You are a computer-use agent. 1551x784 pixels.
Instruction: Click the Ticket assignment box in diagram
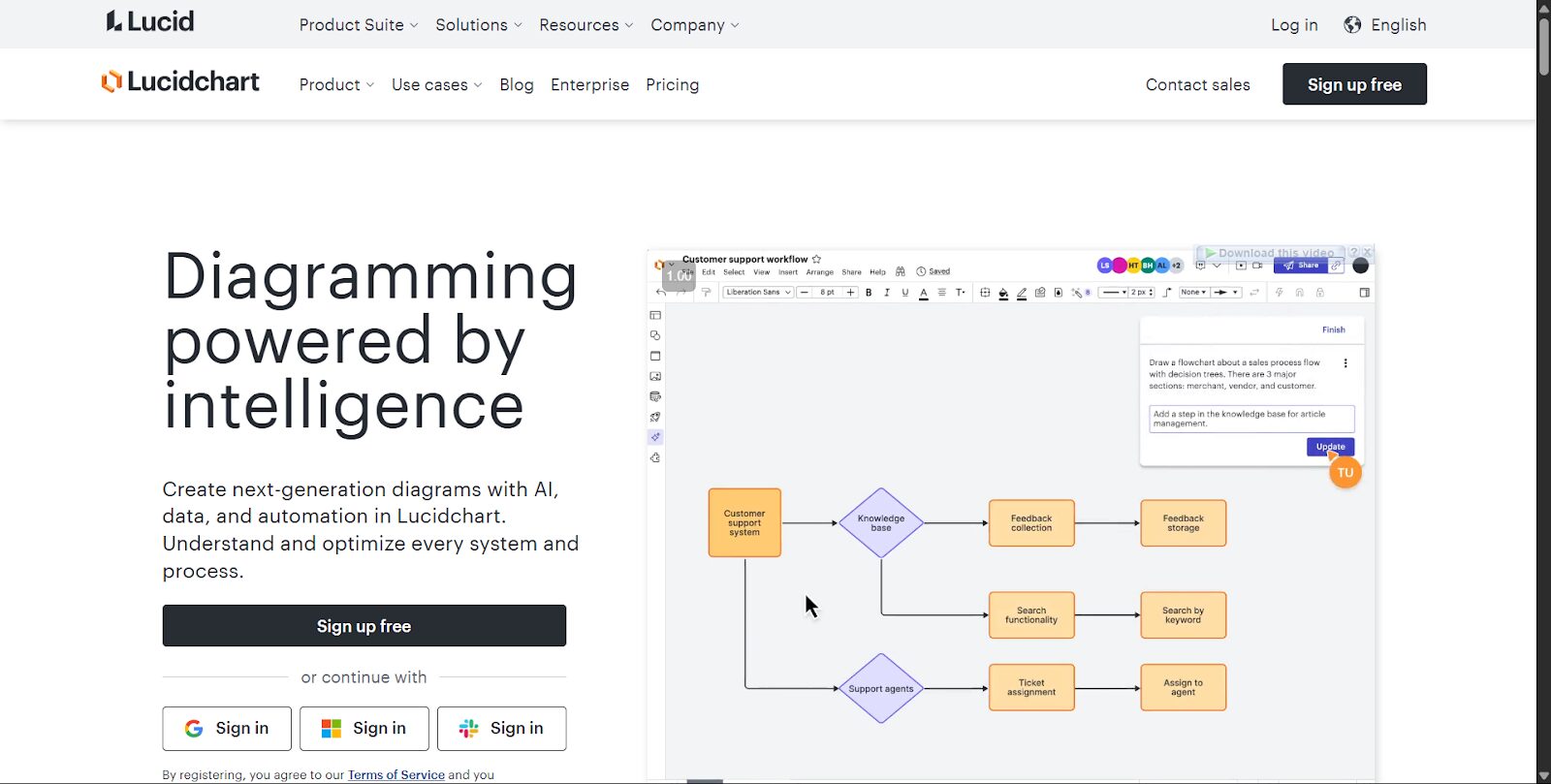[x=1031, y=687]
